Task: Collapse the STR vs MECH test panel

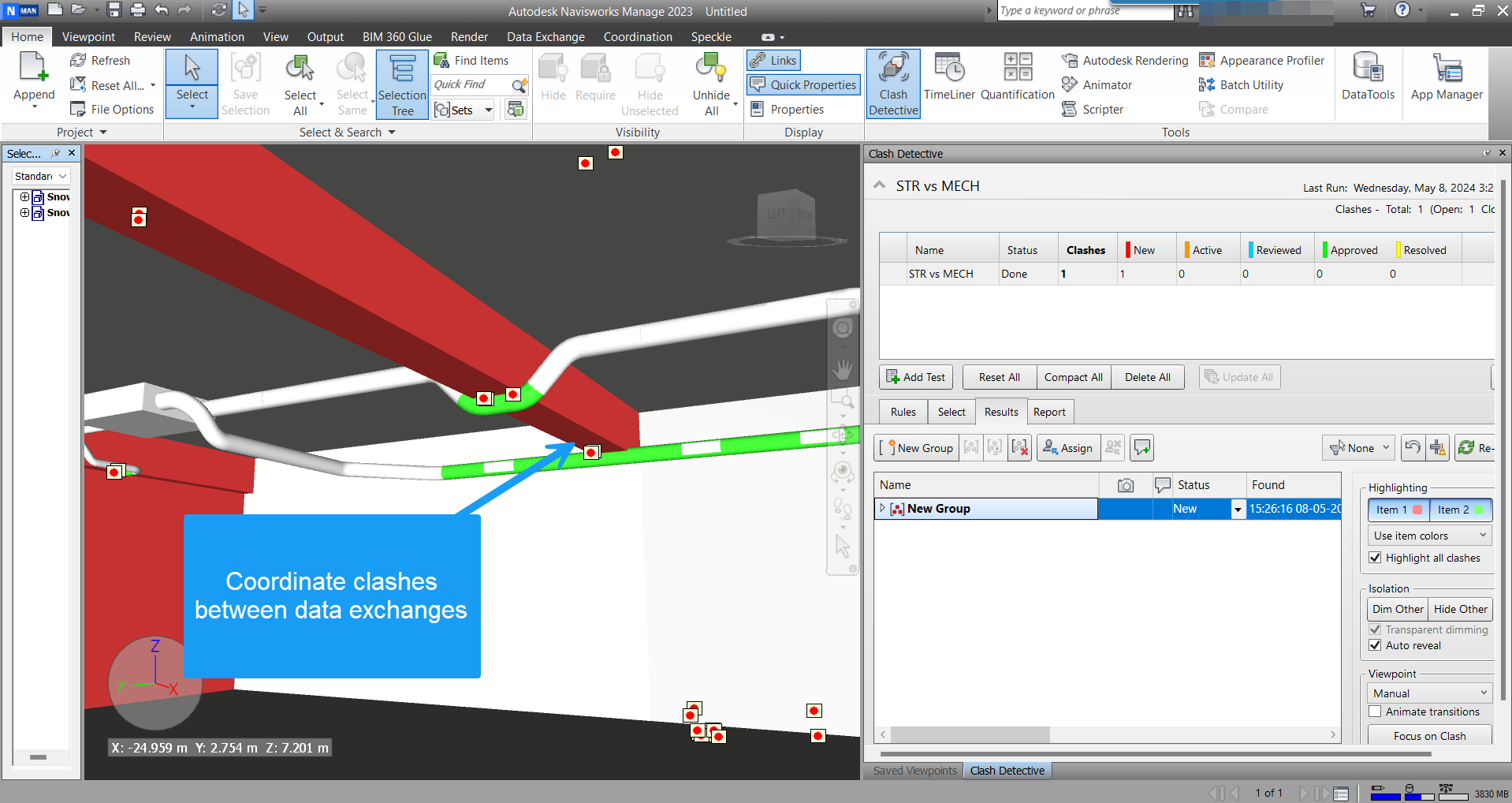Action: click(879, 185)
